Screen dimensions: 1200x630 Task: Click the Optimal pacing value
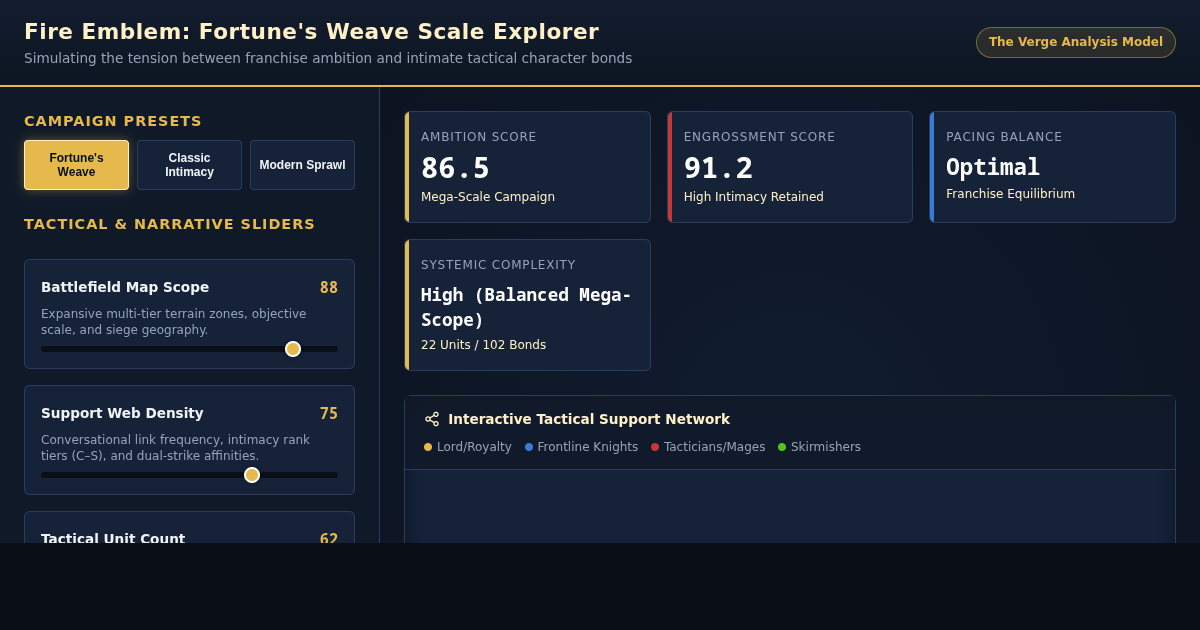993,167
